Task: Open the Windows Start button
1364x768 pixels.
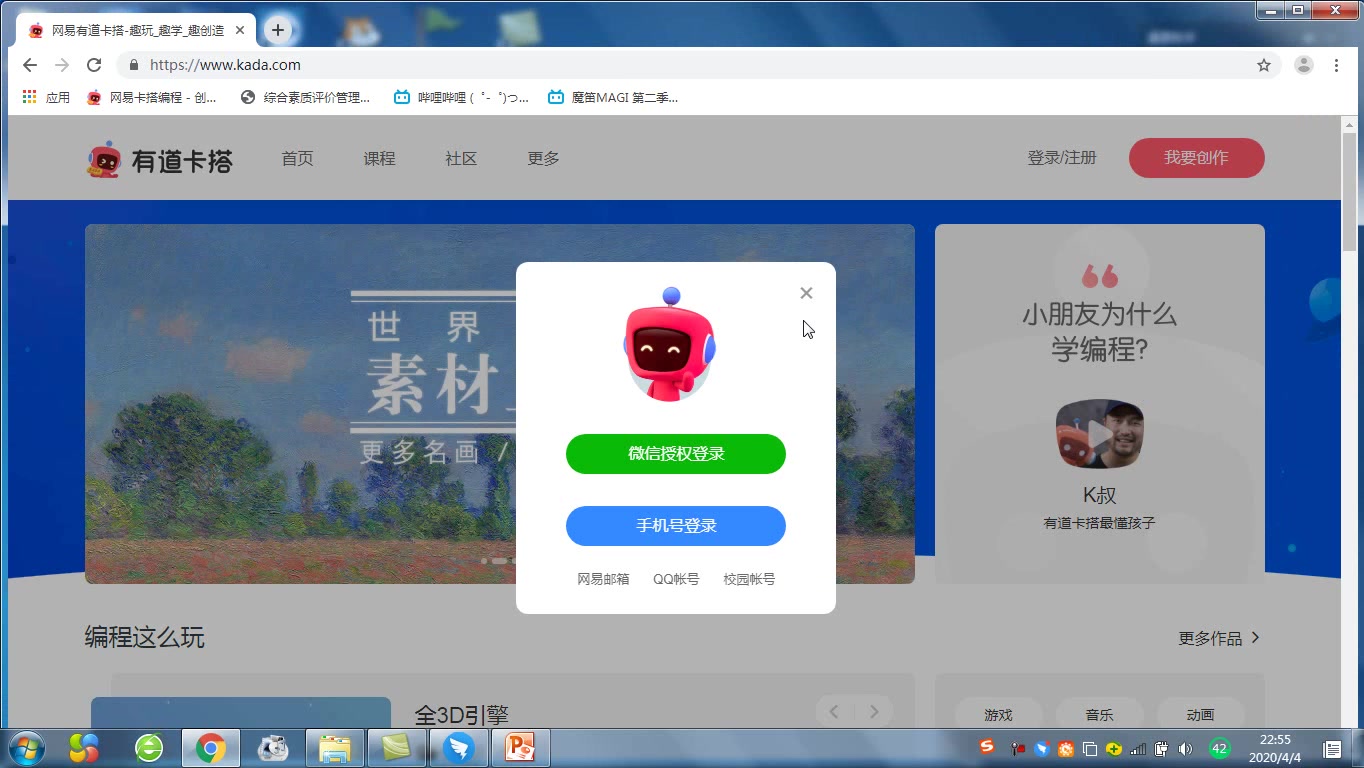Action: click(25, 748)
